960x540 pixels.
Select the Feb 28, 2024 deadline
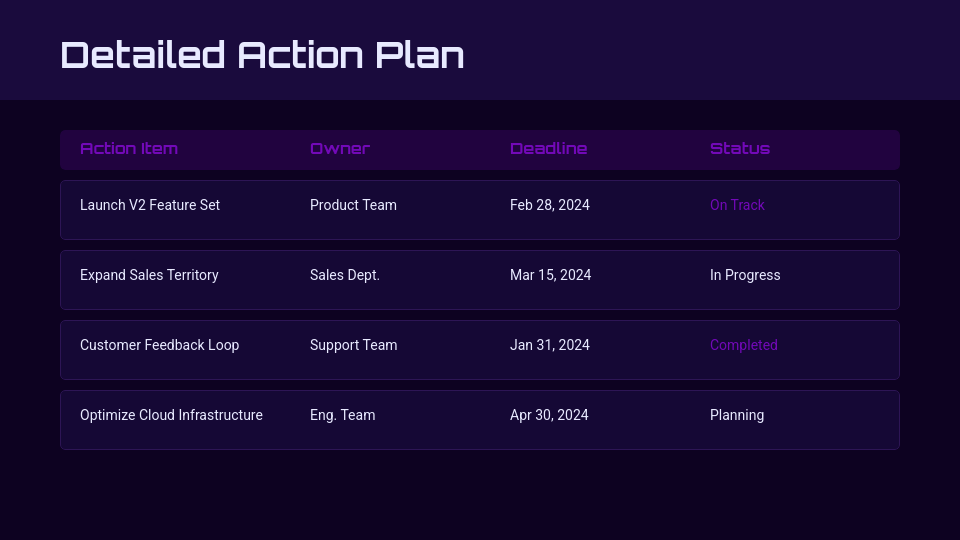click(549, 205)
